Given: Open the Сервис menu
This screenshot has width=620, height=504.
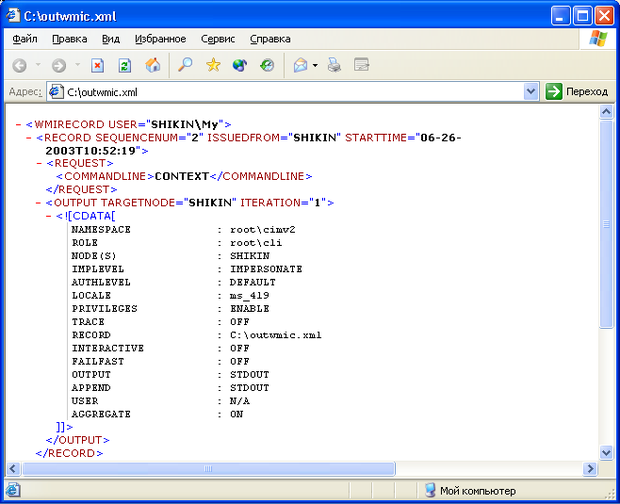Looking at the screenshot, I should pos(218,39).
